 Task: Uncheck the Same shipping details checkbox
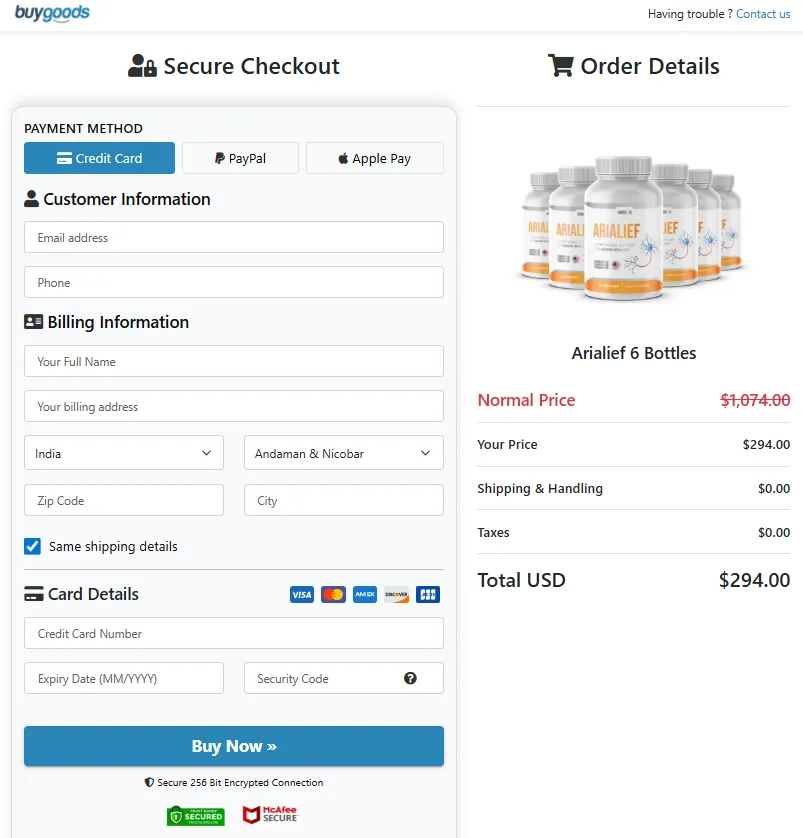(33, 546)
